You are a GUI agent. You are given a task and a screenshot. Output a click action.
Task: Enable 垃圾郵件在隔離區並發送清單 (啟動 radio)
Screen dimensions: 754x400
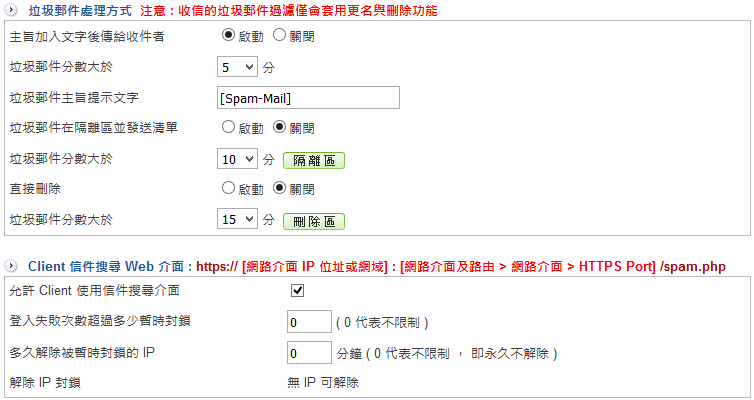(228, 127)
